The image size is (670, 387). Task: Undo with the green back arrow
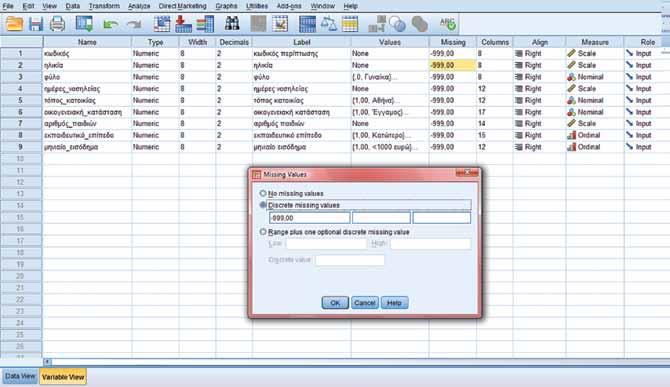pyautogui.click(x=111, y=24)
